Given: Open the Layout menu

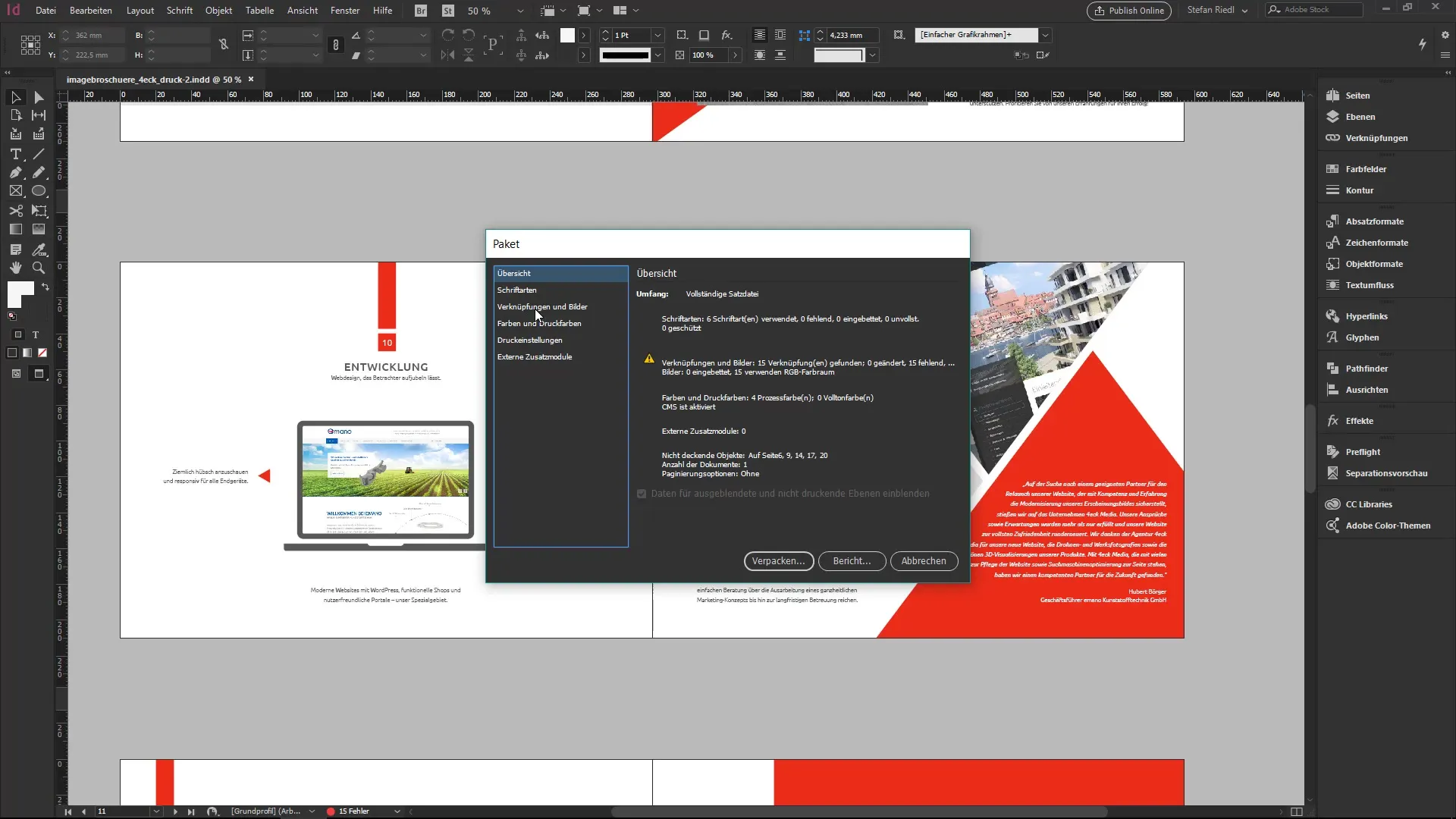Looking at the screenshot, I should [x=140, y=11].
